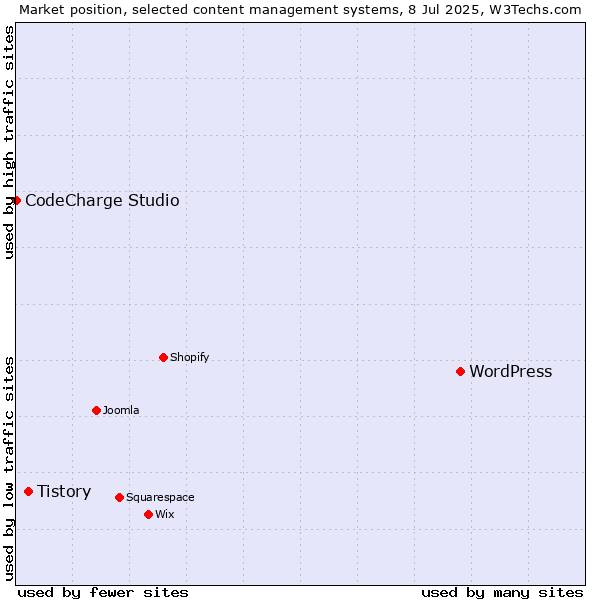Click the 'used by fewer sites' axis label

(x=103, y=593)
